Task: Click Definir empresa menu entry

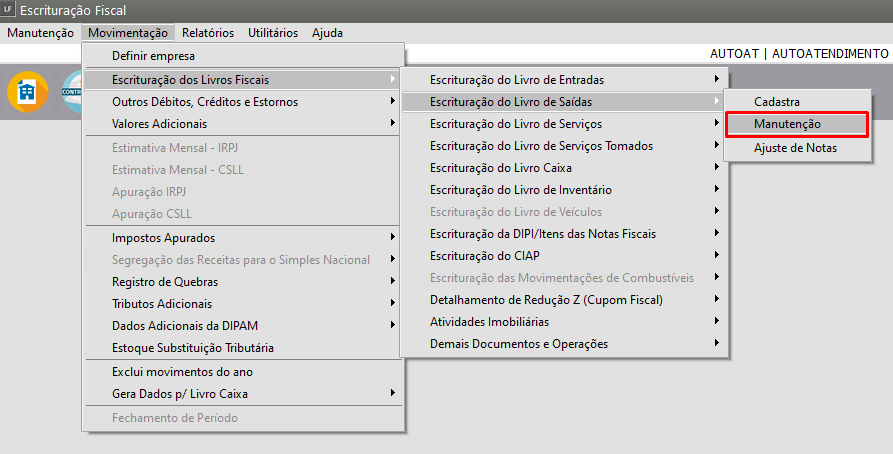Action: point(154,56)
